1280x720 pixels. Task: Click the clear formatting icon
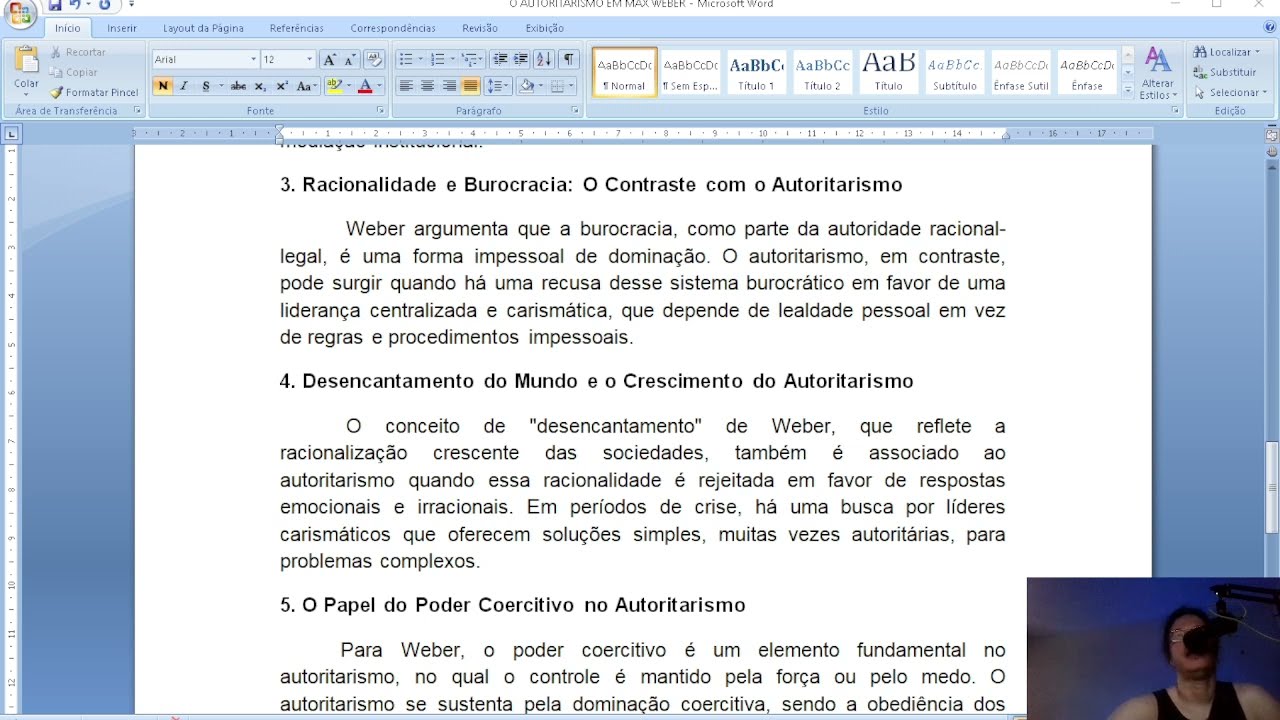[x=375, y=59]
